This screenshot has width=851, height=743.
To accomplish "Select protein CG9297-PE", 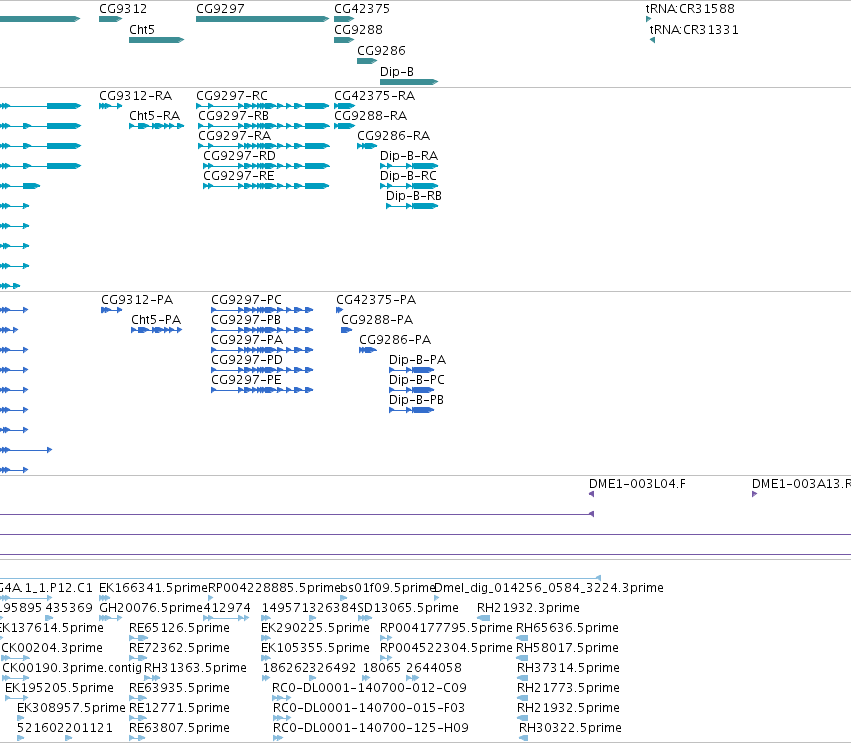I will (246, 380).
